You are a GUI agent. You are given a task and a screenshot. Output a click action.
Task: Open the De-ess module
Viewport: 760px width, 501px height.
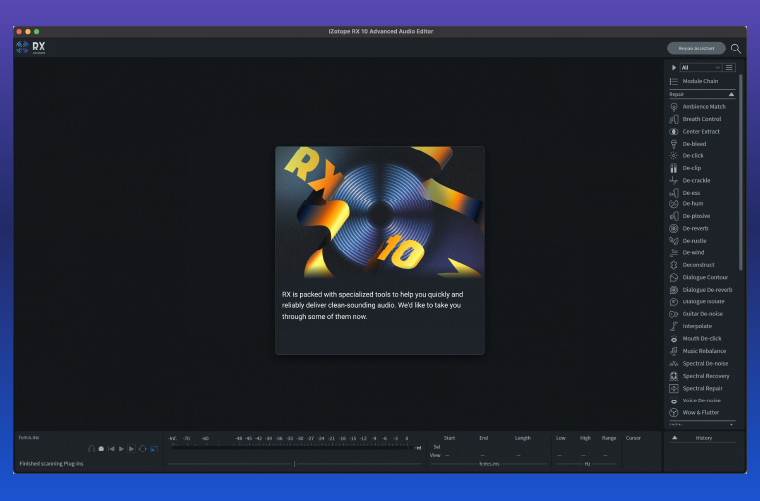coord(685,193)
